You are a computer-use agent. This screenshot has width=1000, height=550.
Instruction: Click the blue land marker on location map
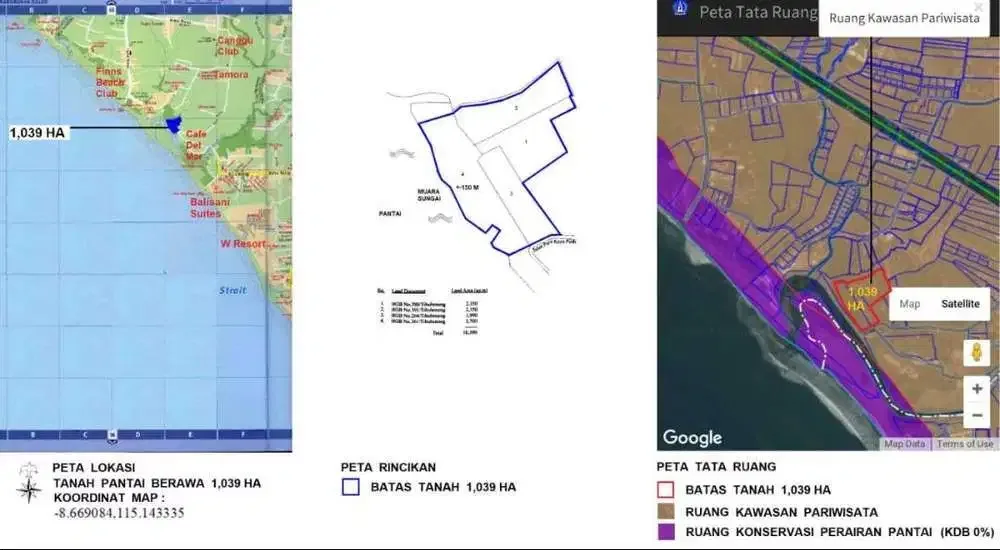coord(173,124)
